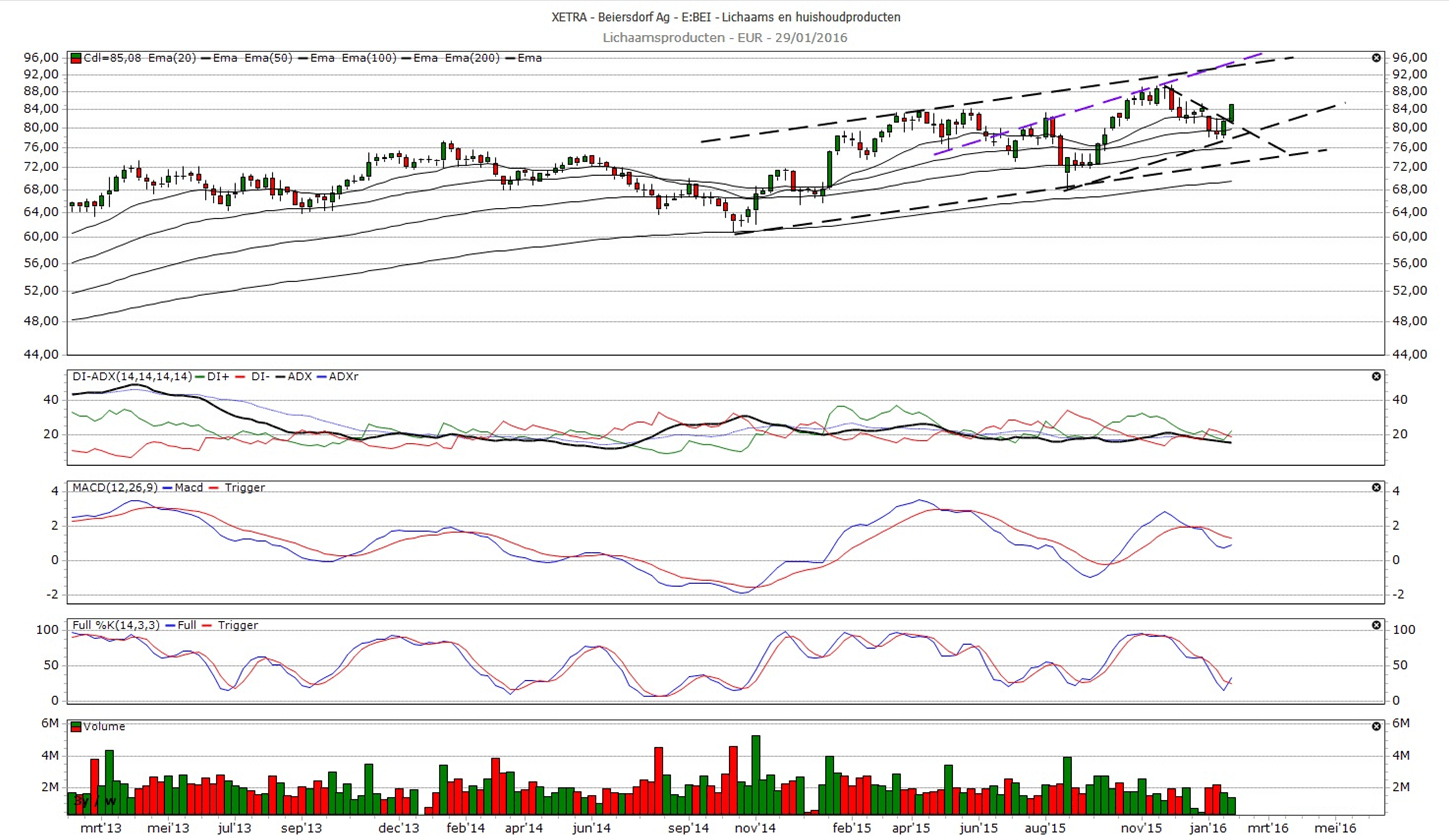Click the tallest green volume bar near nov'14
Viewport: 1449px width, 840px height.
pyautogui.click(x=756, y=775)
